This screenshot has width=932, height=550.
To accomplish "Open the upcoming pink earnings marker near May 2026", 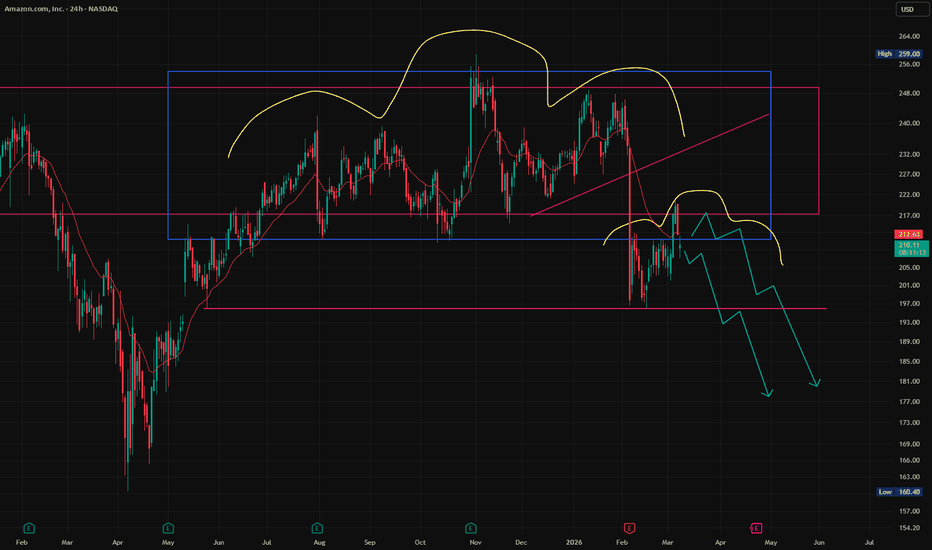I will 756,527.
